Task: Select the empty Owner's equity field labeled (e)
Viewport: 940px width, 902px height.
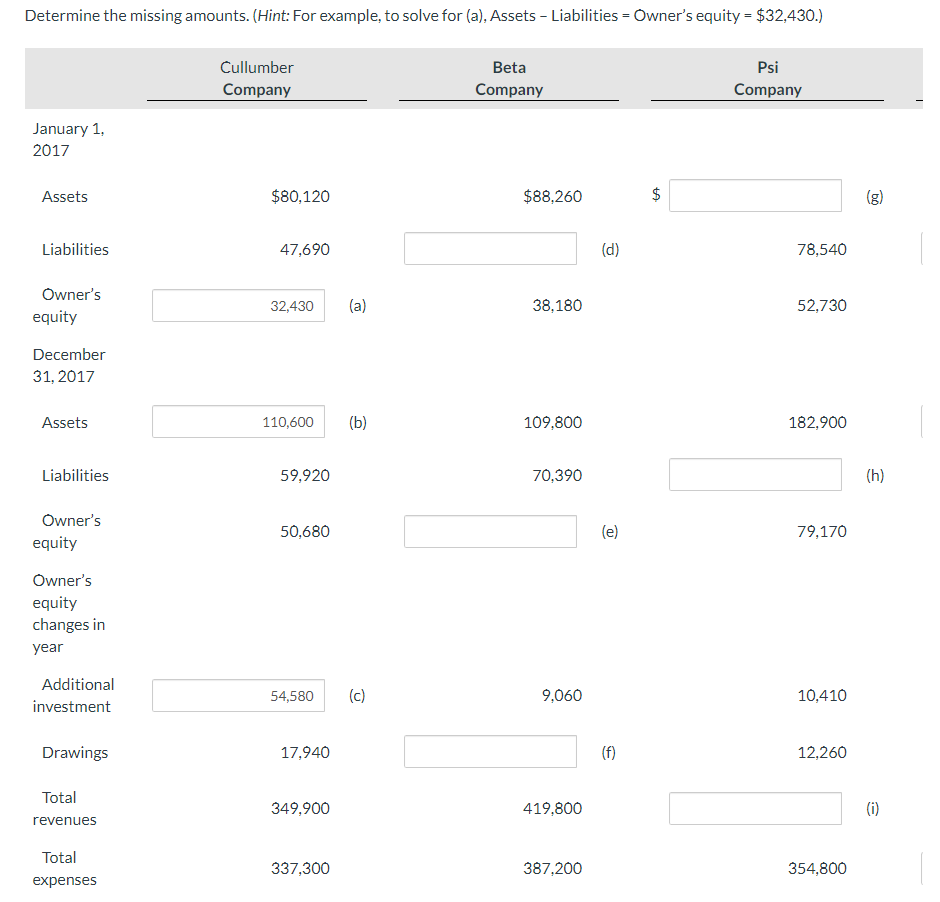Action: tap(490, 531)
